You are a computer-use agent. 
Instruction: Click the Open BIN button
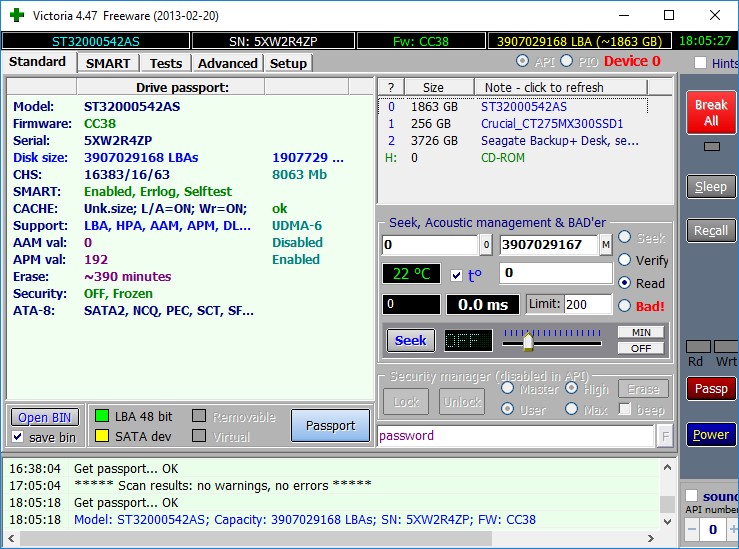(x=45, y=418)
